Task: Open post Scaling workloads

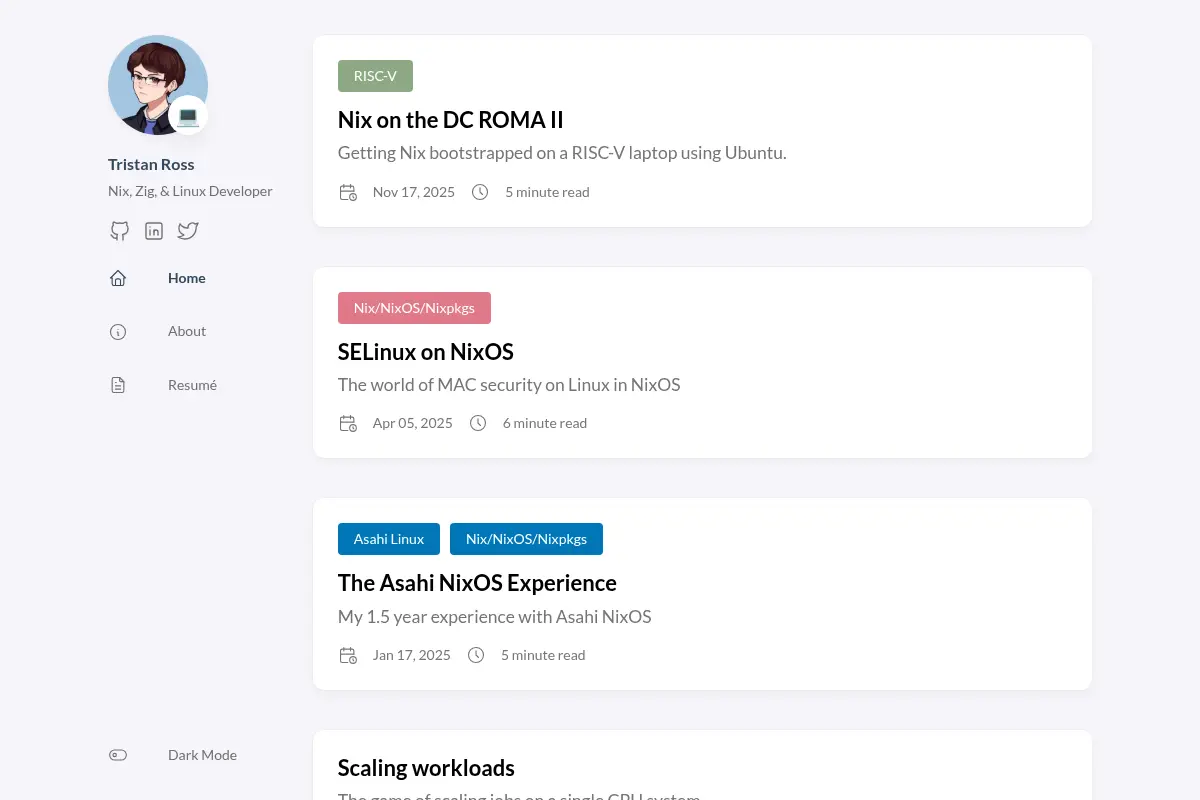Action: 426,768
